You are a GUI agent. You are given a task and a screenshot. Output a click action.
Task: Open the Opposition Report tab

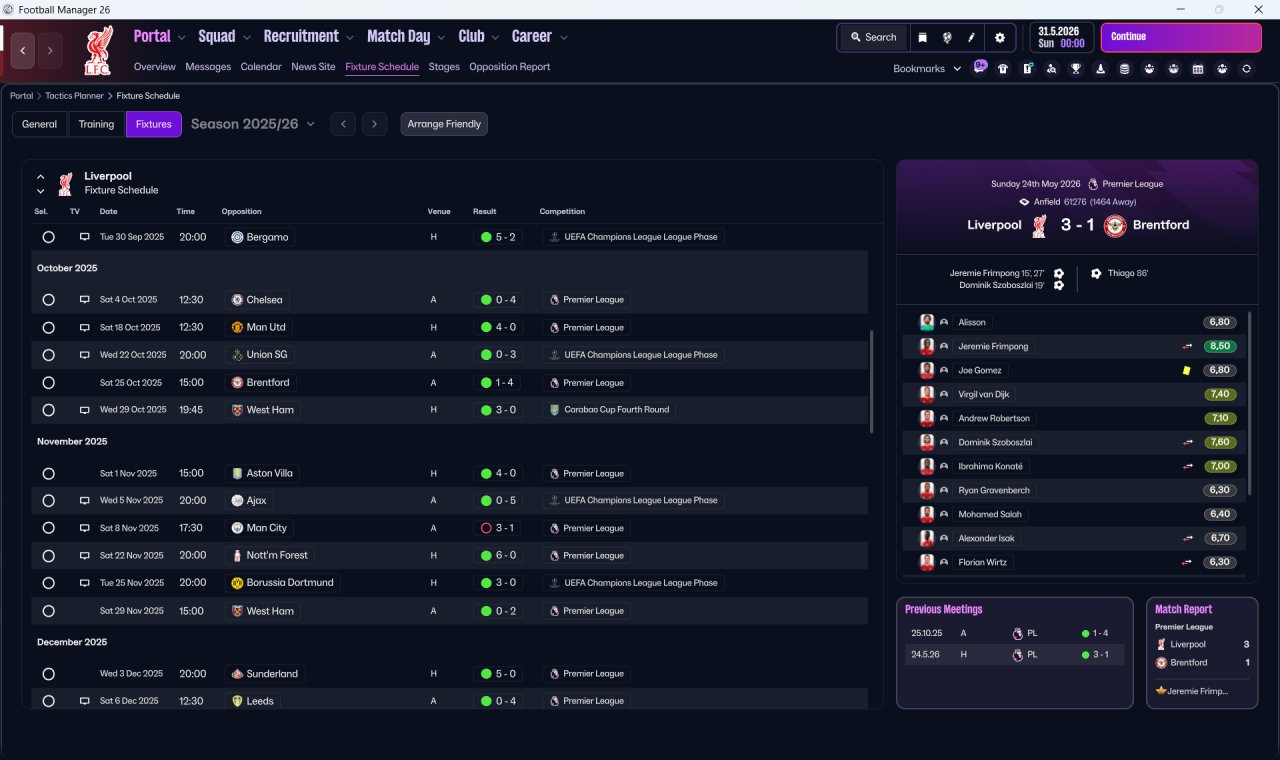tap(510, 67)
